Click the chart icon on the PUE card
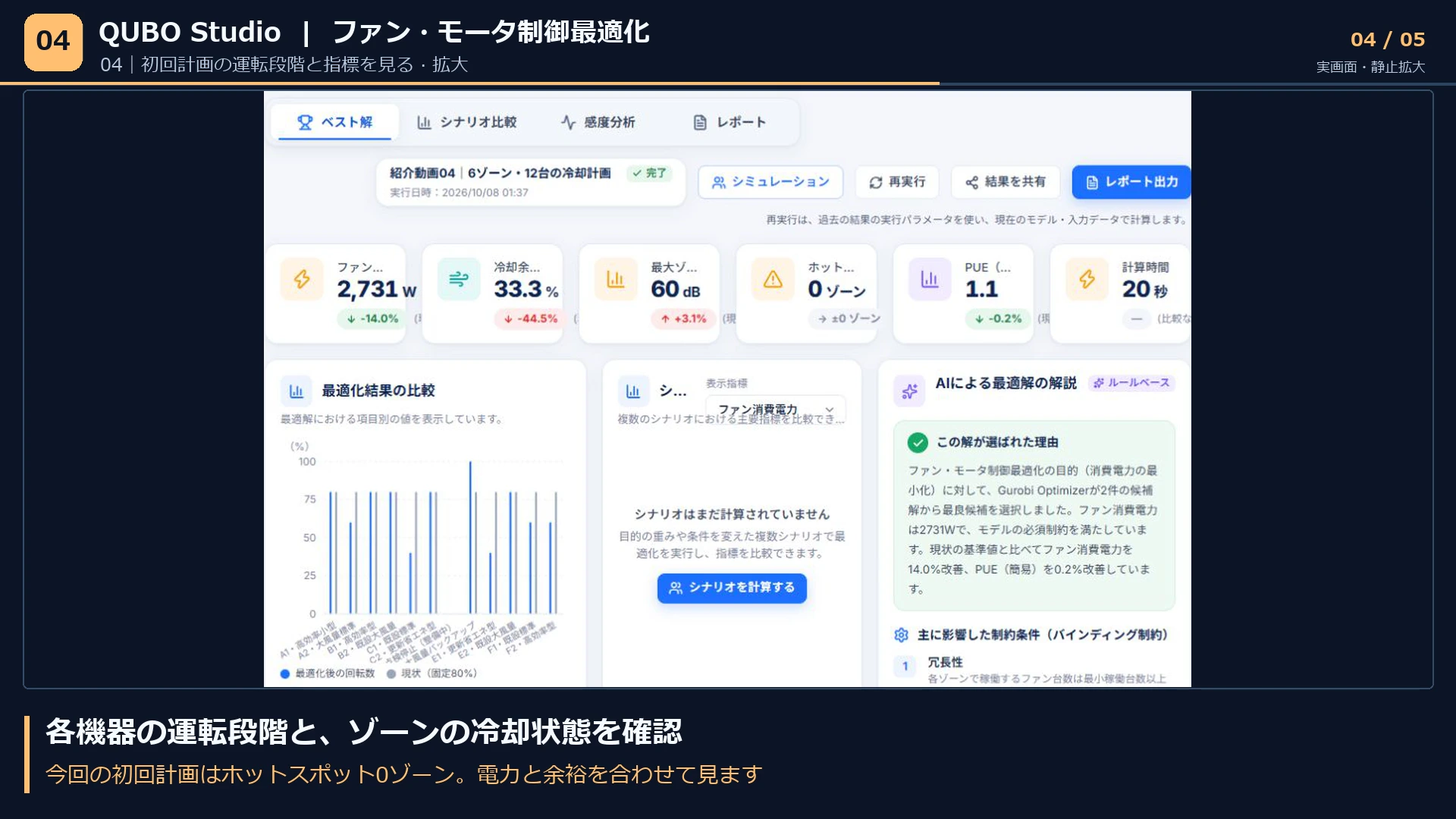Image resolution: width=1456 pixels, height=819 pixels. click(x=930, y=279)
